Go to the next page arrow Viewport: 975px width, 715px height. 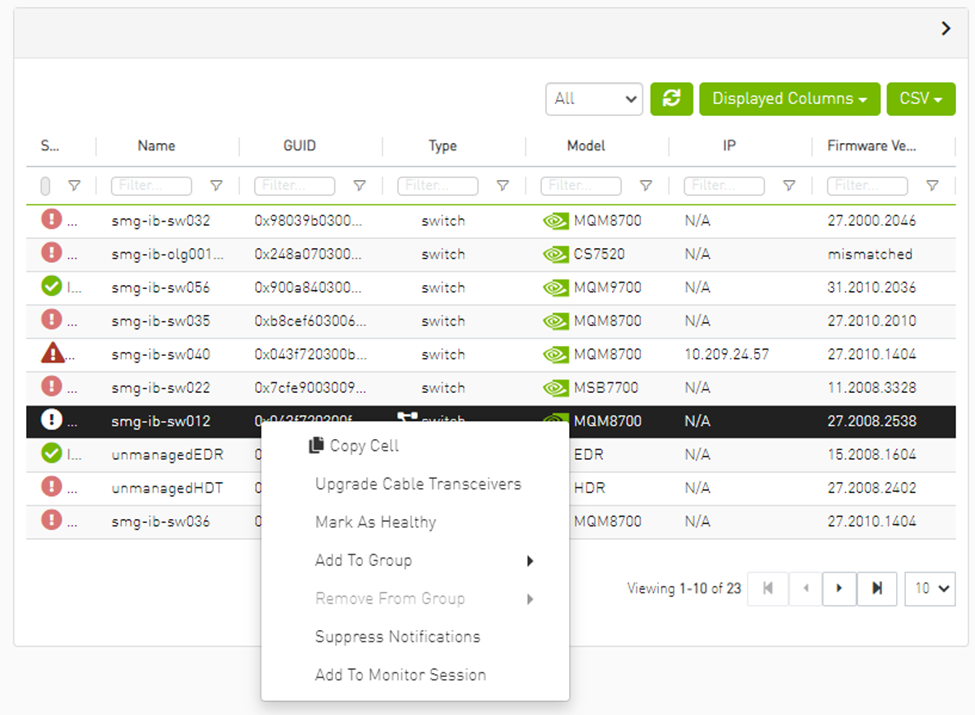(839, 588)
